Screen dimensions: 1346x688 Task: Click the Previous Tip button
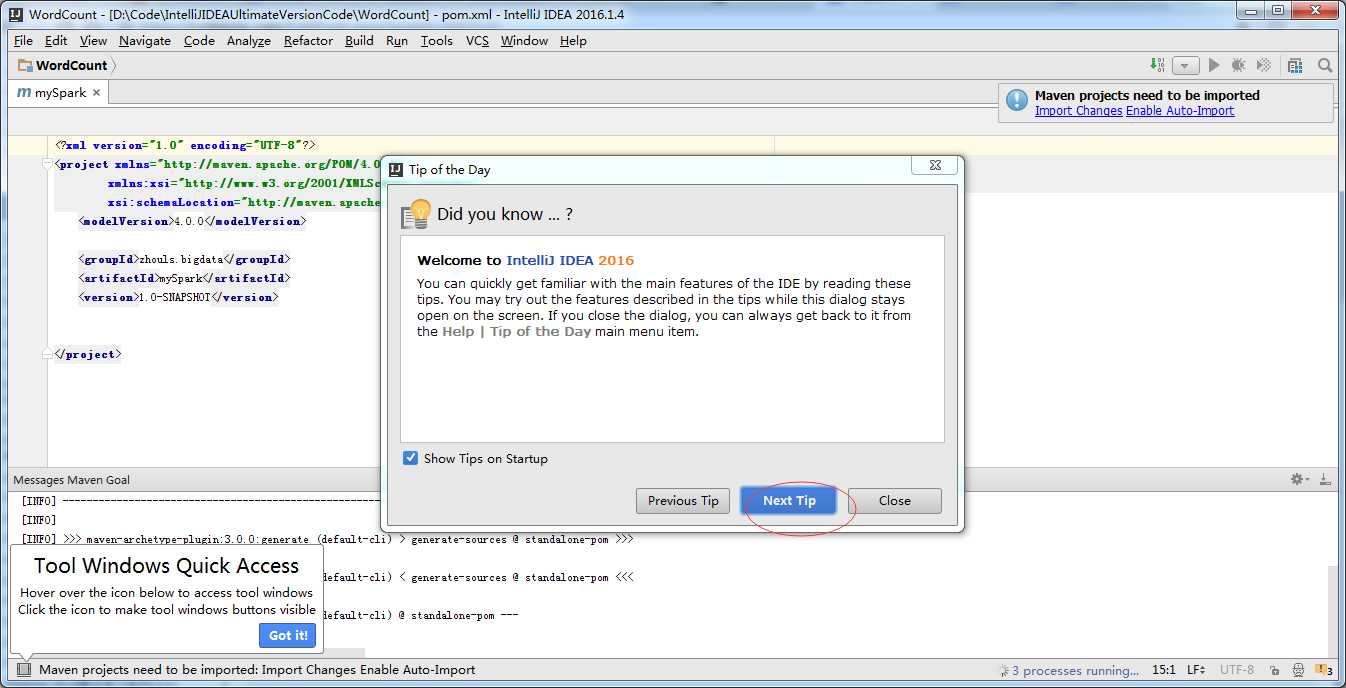click(683, 501)
